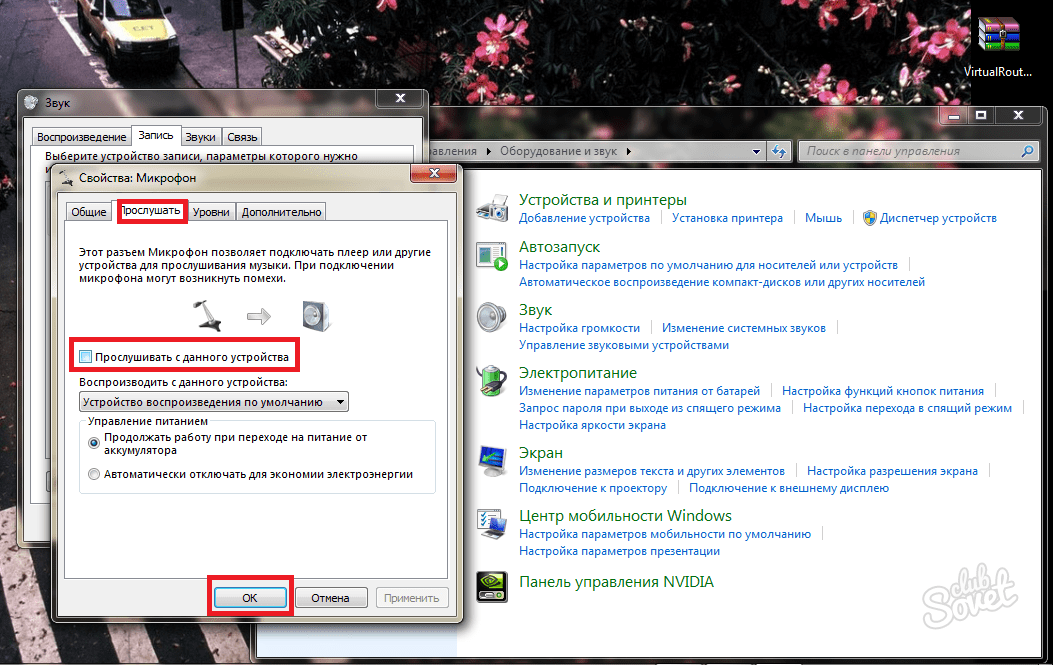
Task: Open Устройство воспроизведения по умолчанию dropdown
Action: point(213,402)
